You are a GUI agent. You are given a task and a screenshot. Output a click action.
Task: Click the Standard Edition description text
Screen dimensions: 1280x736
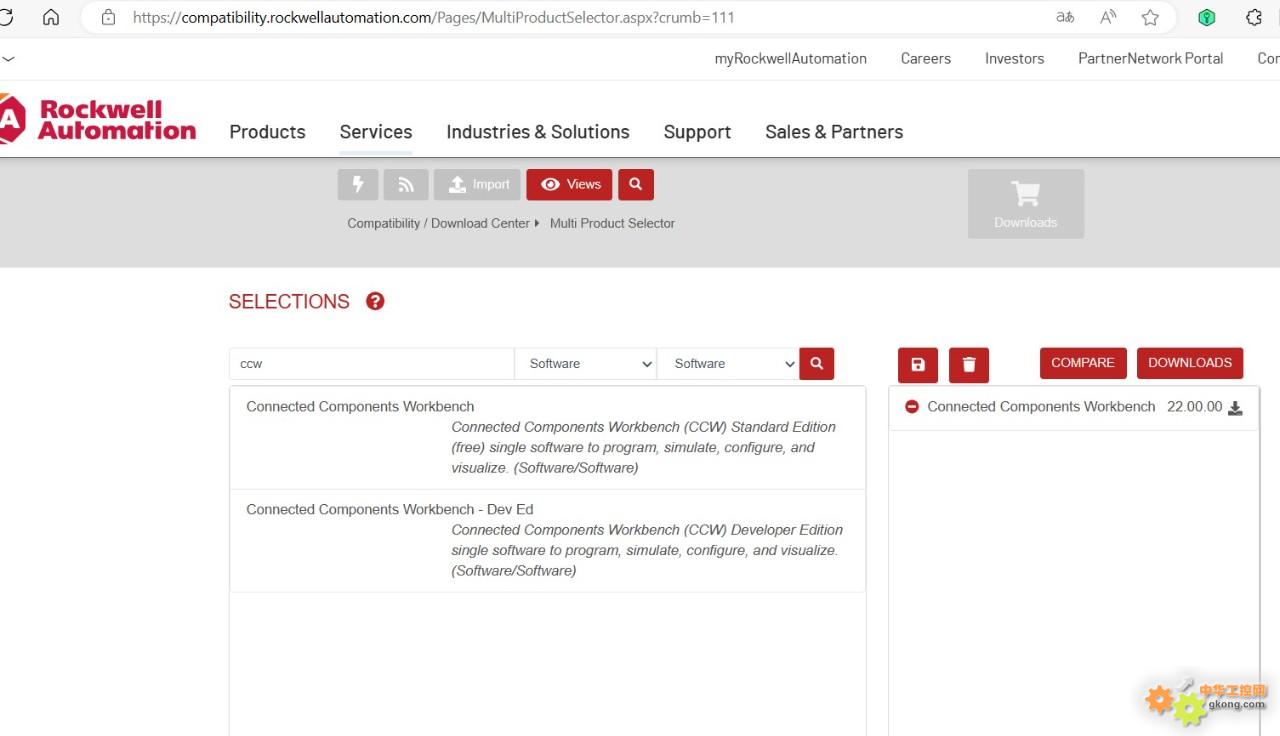coord(645,447)
